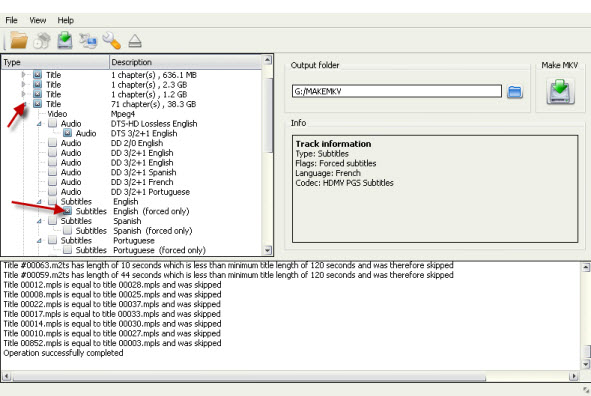Screen dimensions: 591x396
Task: Expand the 636.1 MB title node
Action: pyautogui.click(x=23, y=75)
